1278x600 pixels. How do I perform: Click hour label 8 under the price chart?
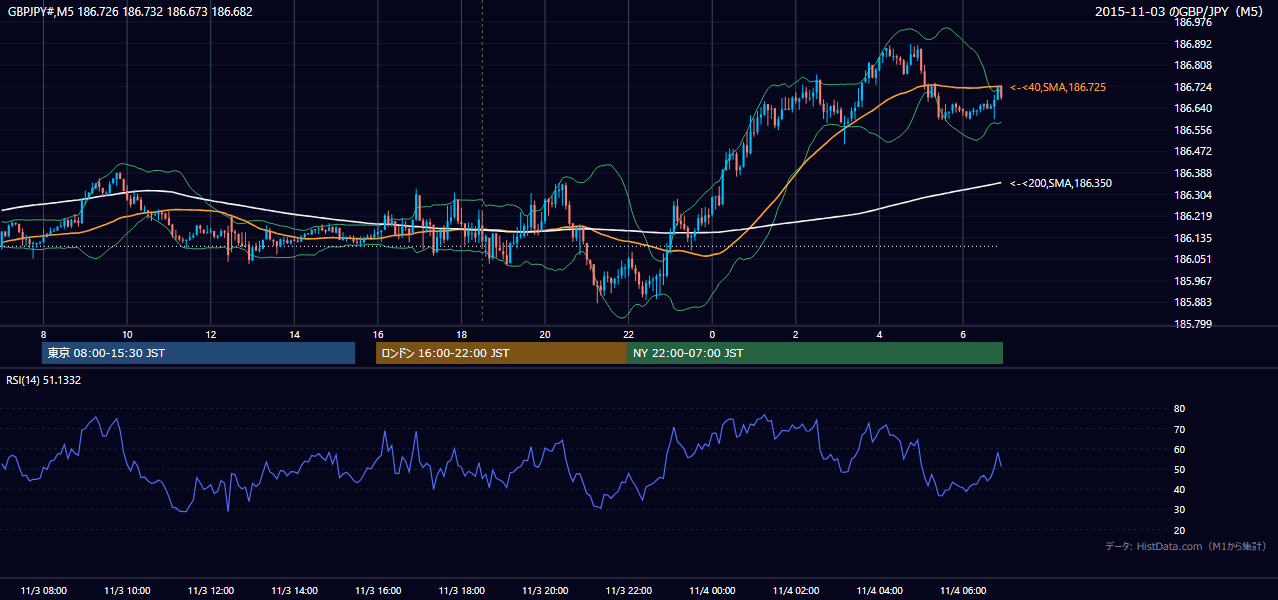pos(43,334)
